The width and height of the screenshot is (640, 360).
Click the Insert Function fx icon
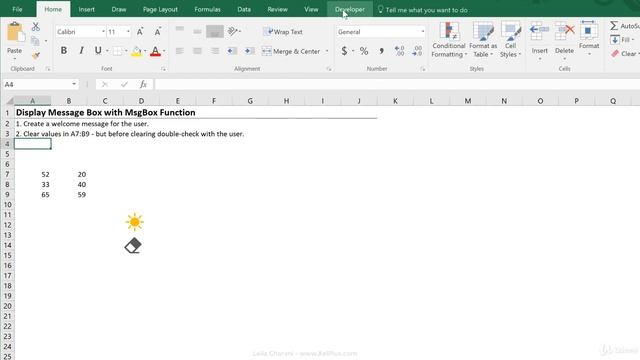pyautogui.click(x=143, y=84)
